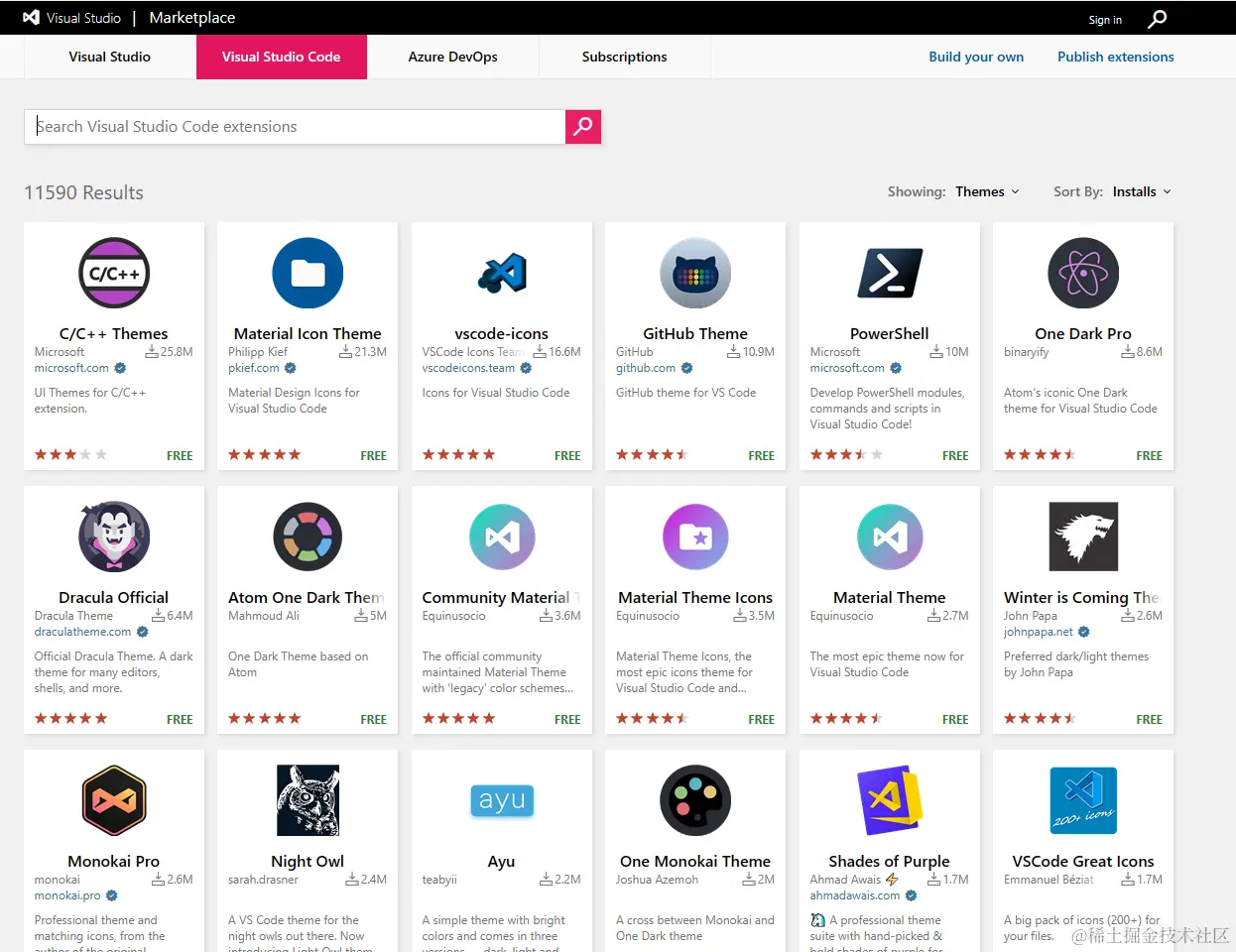Image resolution: width=1236 pixels, height=952 pixels.
Task: Click the Dracula Official title text
Action: tap(114, 597)
